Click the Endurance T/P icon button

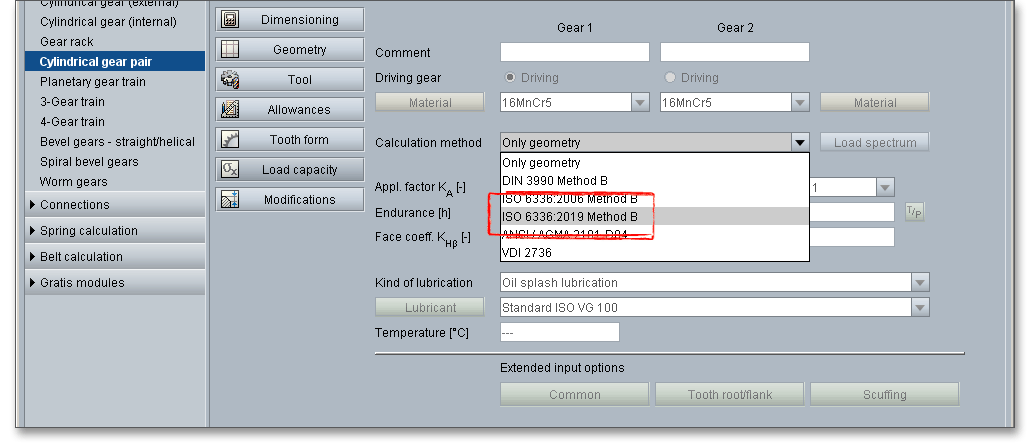coord(914,211)
